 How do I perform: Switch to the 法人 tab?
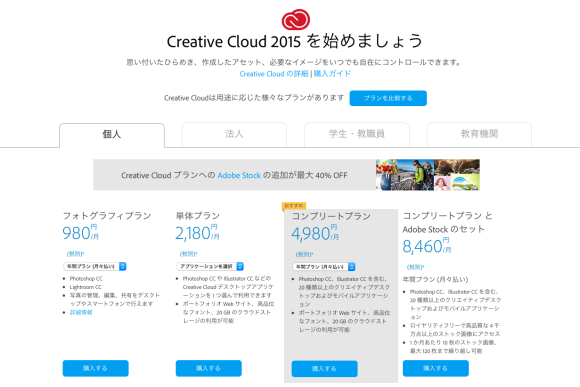coord(234,134)
